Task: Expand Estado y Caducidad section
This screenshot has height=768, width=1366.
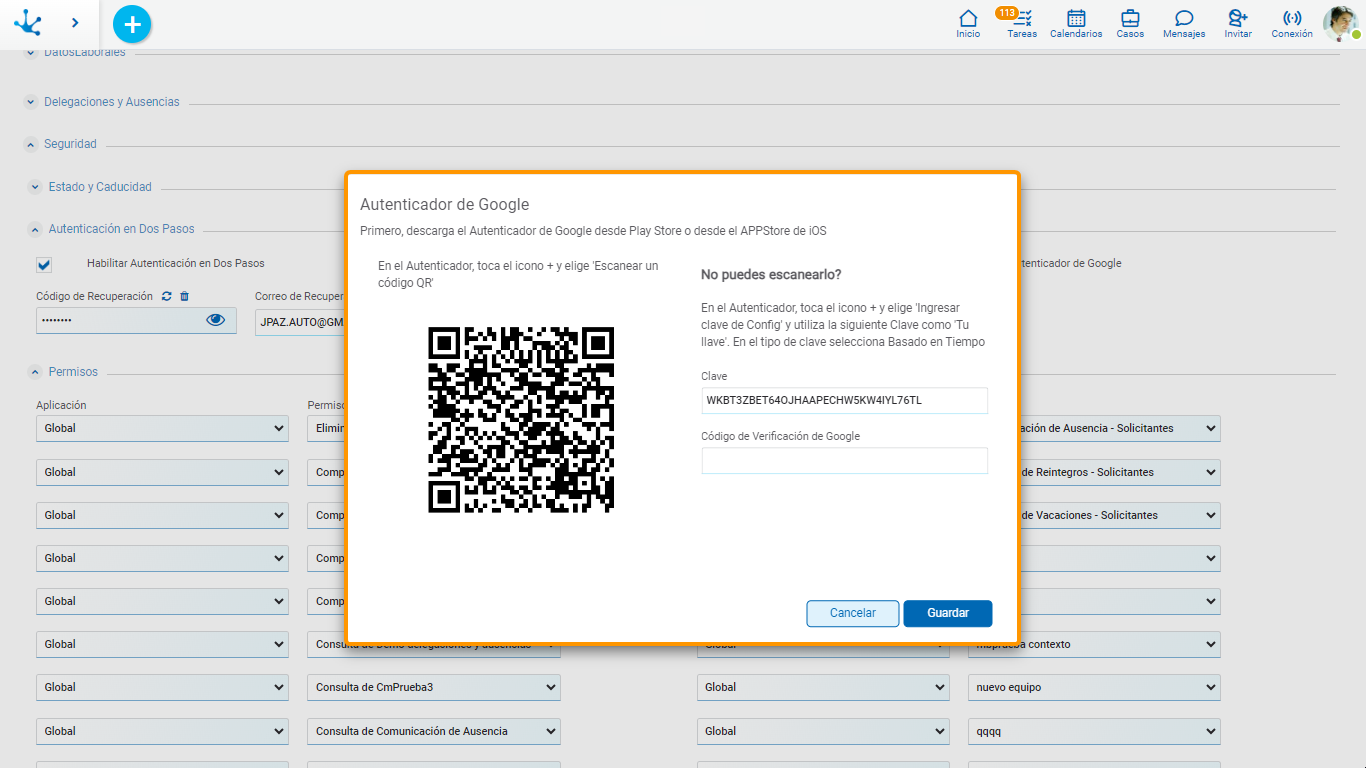Action: pos(36,187)
